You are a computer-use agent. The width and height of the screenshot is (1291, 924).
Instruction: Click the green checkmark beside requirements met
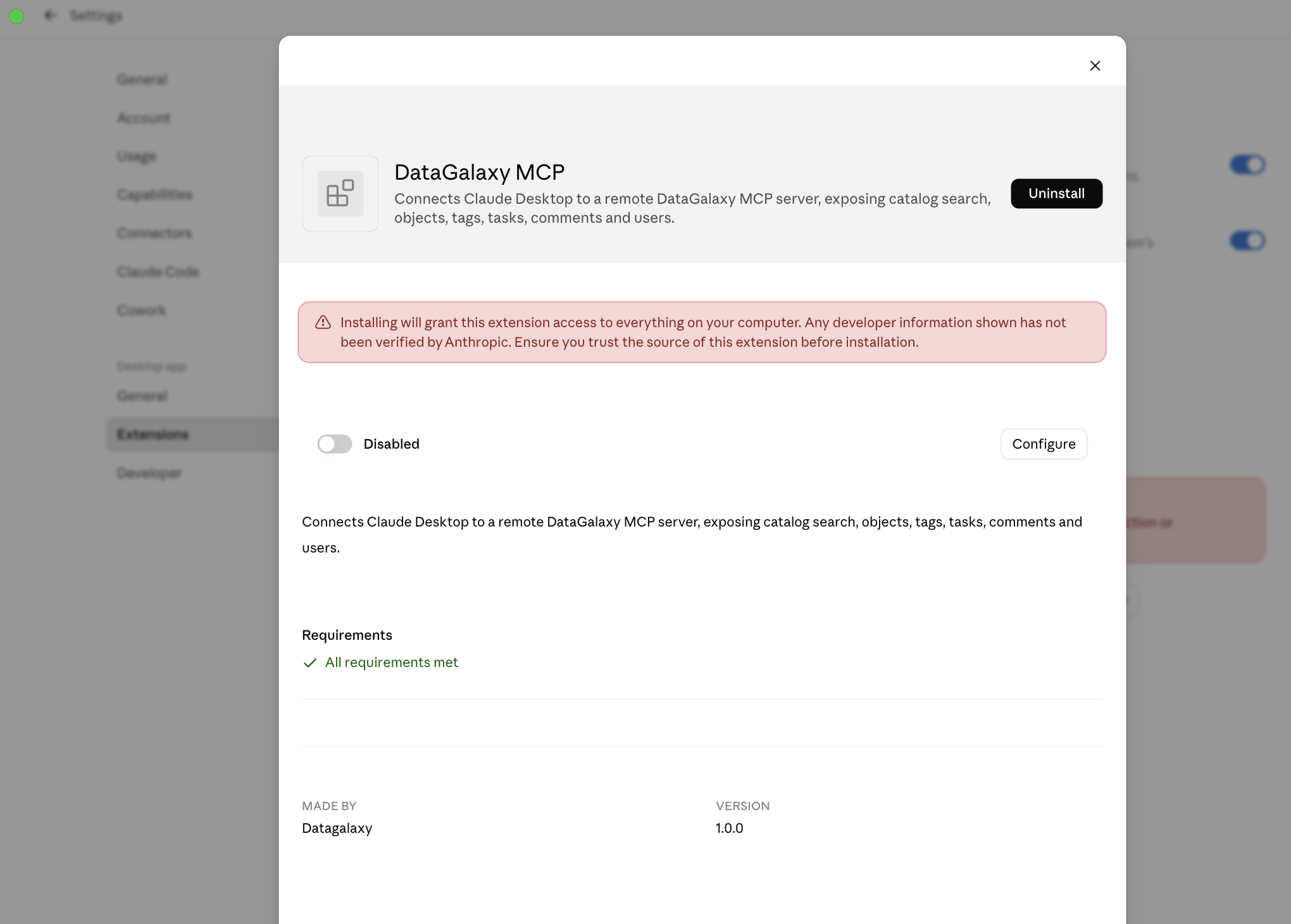309,663
